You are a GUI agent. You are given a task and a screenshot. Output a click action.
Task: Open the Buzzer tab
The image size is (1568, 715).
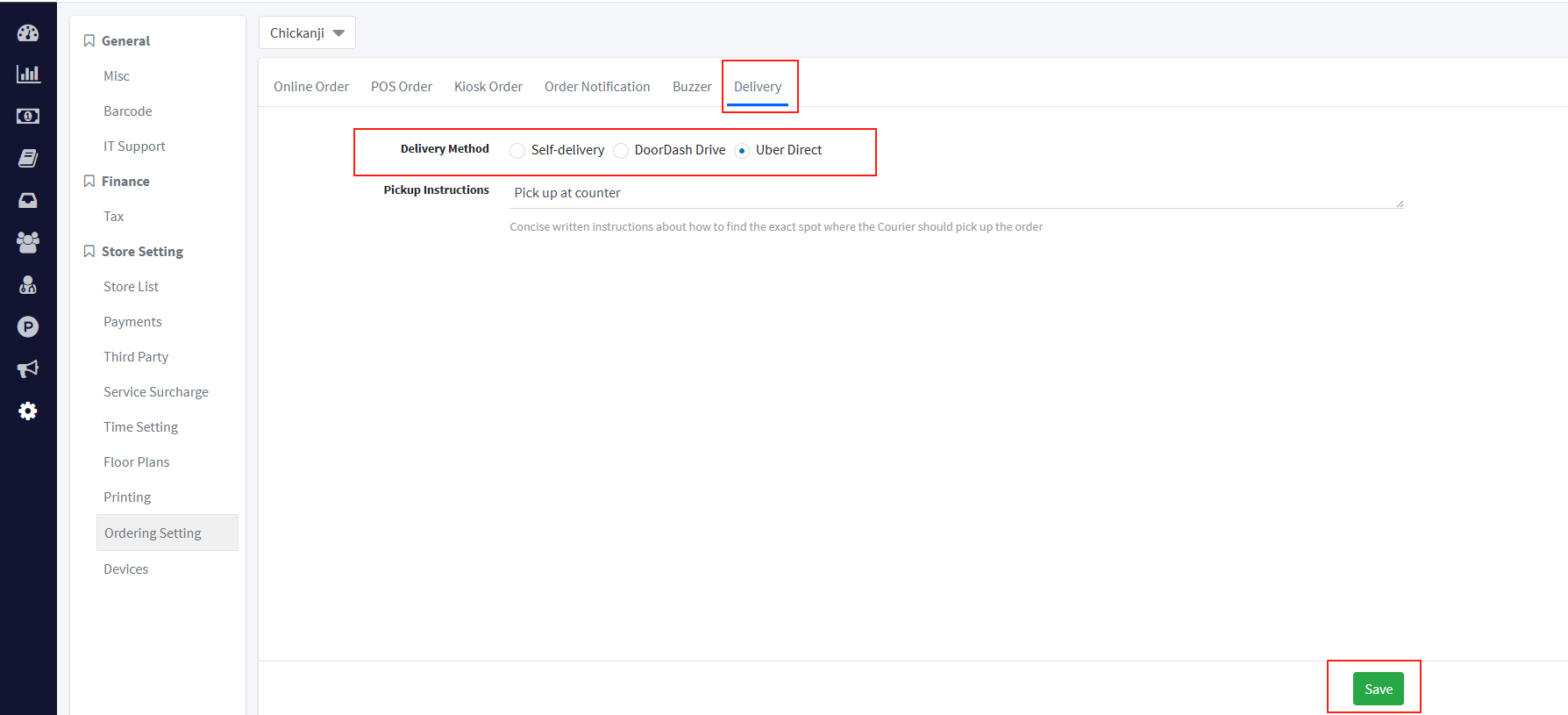(692, 86)
